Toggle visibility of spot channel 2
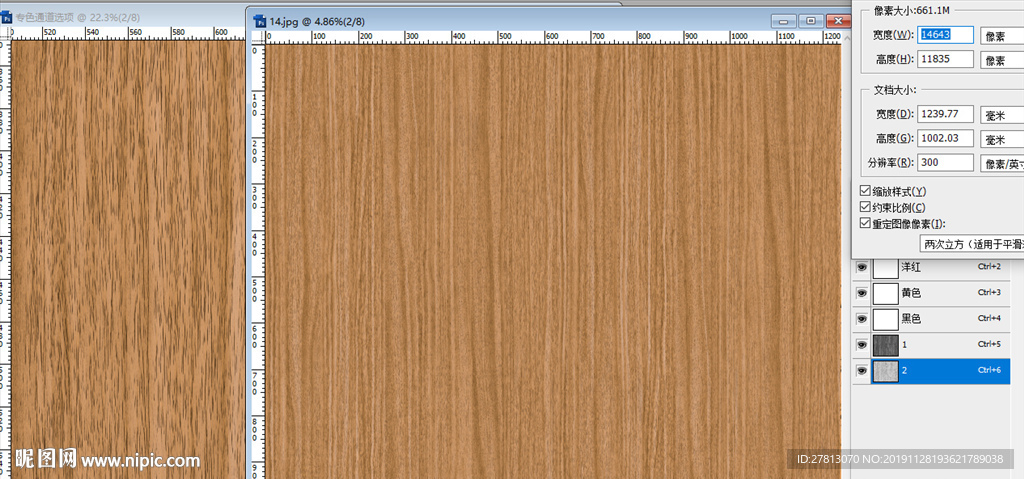1024x479 pixels. point(862,371)
